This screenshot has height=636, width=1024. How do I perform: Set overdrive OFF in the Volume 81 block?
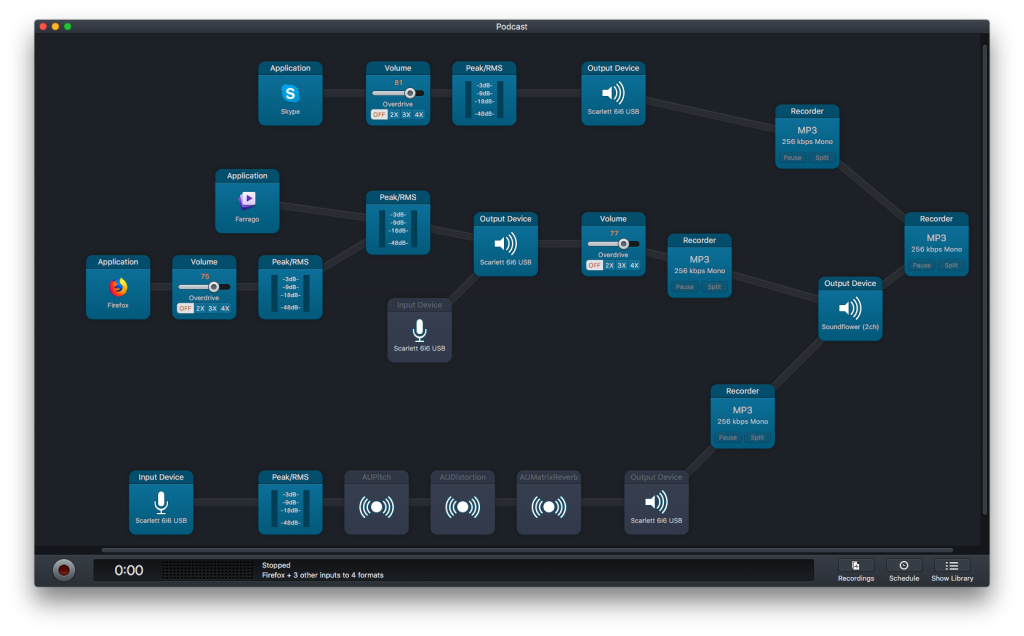coord(379,115)
